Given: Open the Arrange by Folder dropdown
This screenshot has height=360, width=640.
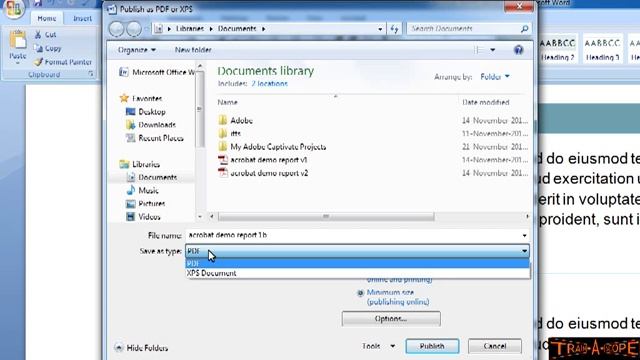Looking at the screenshot, I should 495,77.
